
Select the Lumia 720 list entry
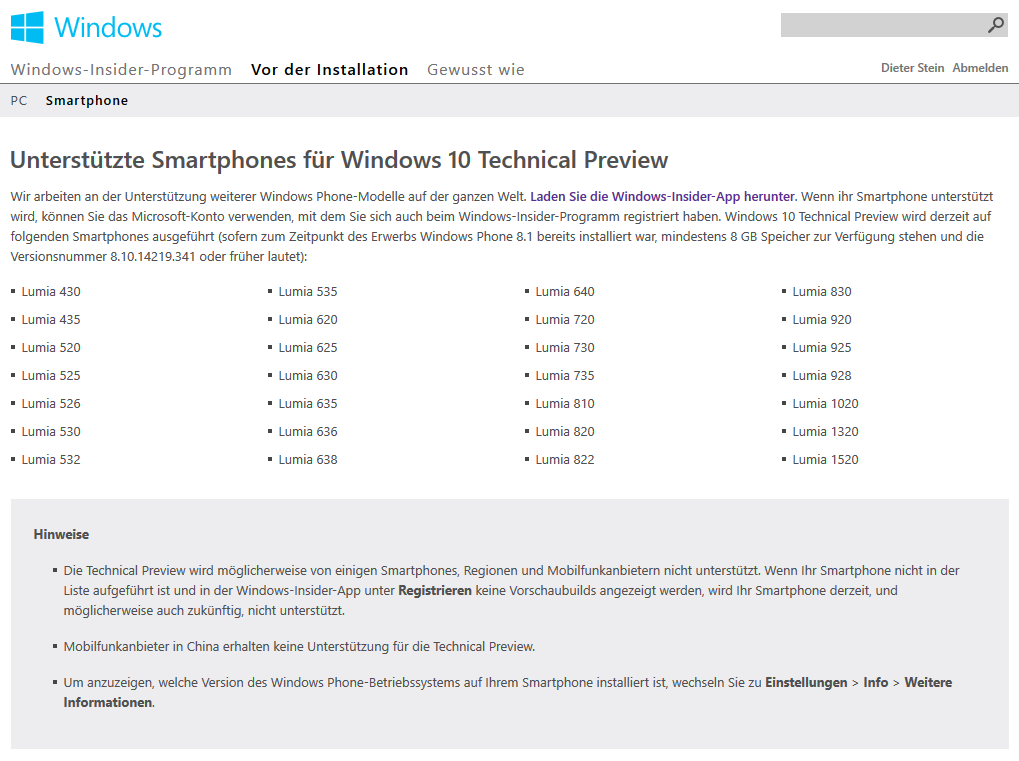[x=565, y=320]
